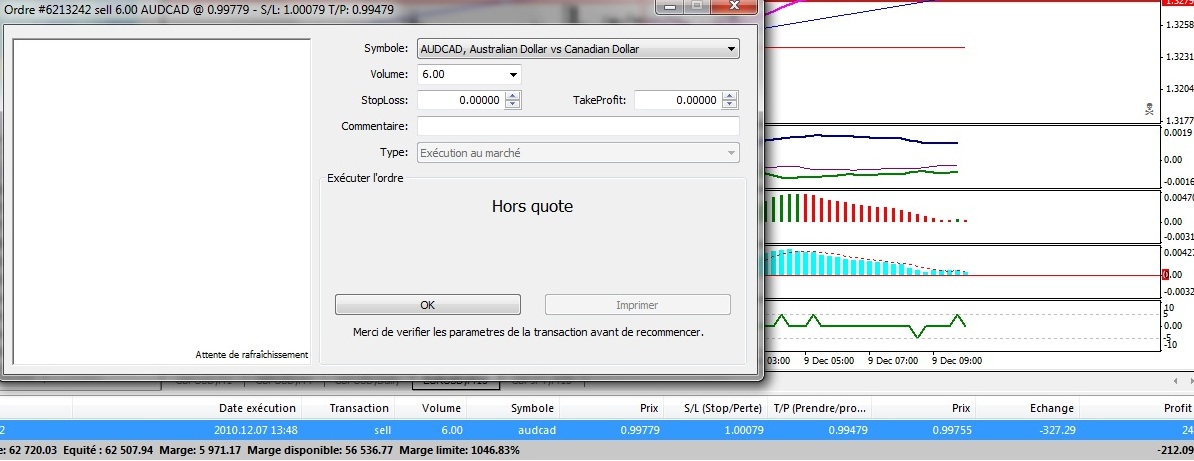Click the skull expert advisor icon on chart
The height and width of the screenshot is (461, 1194).
click(1149, 110)
